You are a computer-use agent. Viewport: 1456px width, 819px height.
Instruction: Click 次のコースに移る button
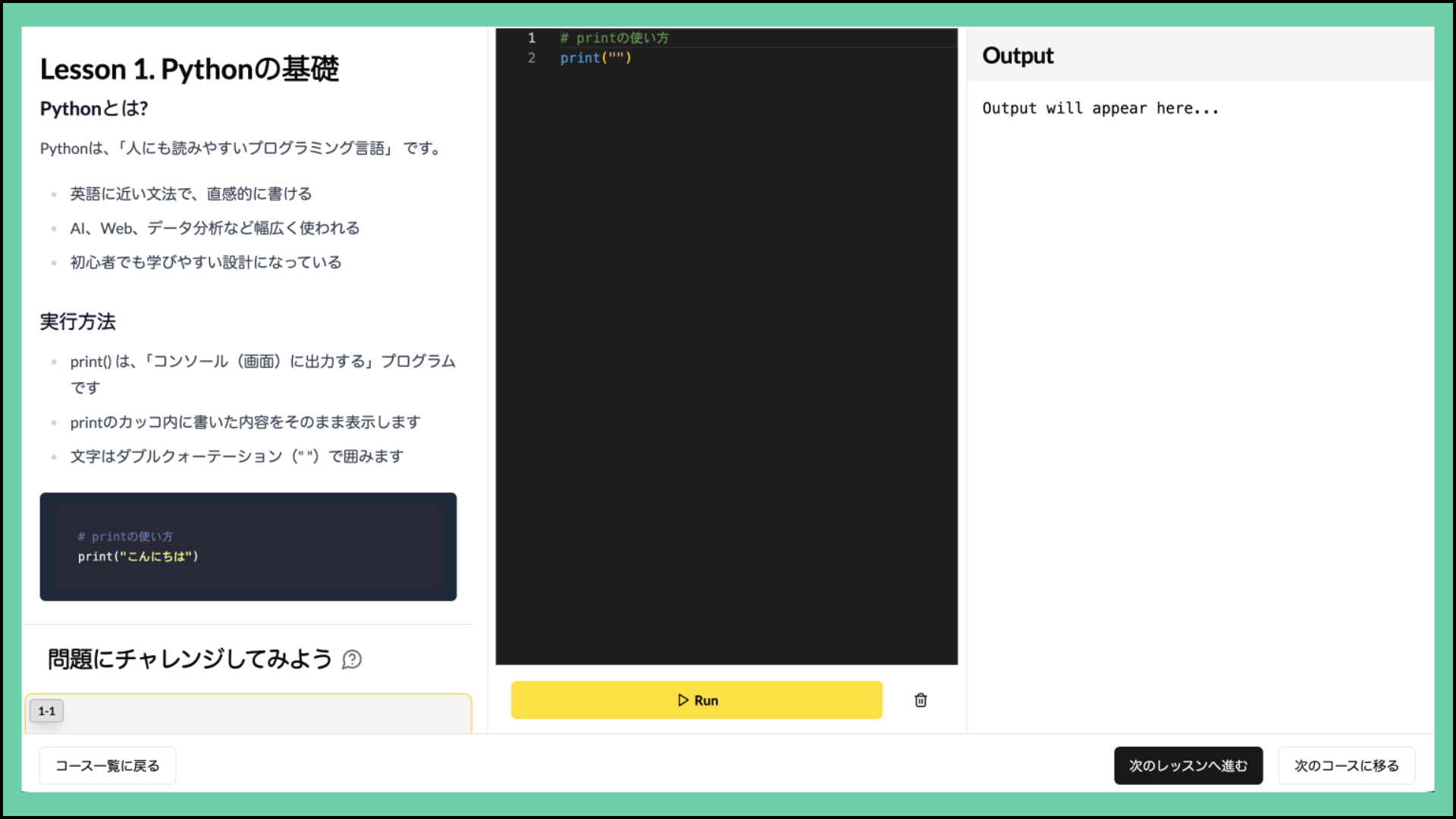(x=1346, y=766)
